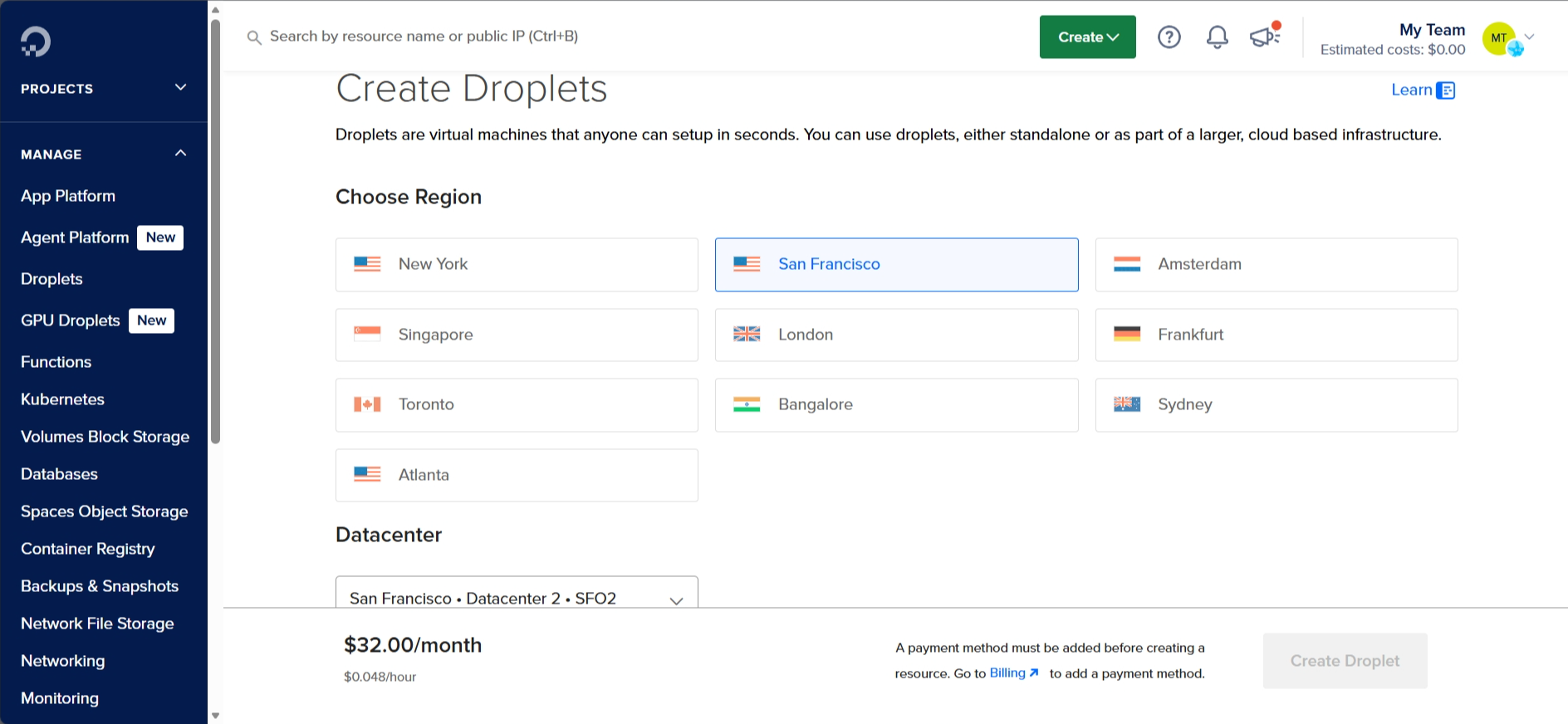This screenshot has width=1568, height=724.
Task: Click the $0.048/hour price text
Action: coord(380,677)
